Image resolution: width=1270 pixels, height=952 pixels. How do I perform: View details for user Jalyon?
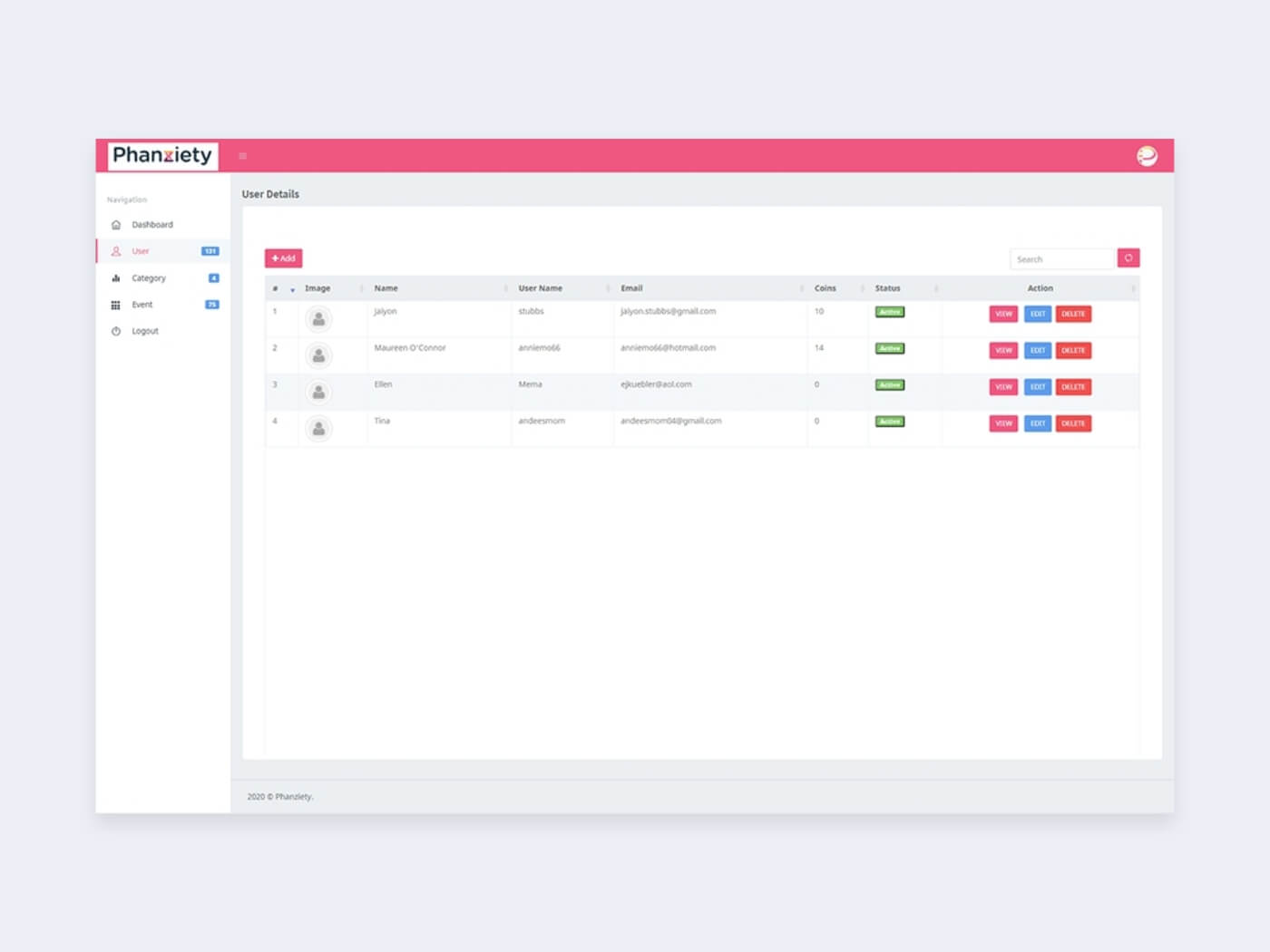[1003, 314]
